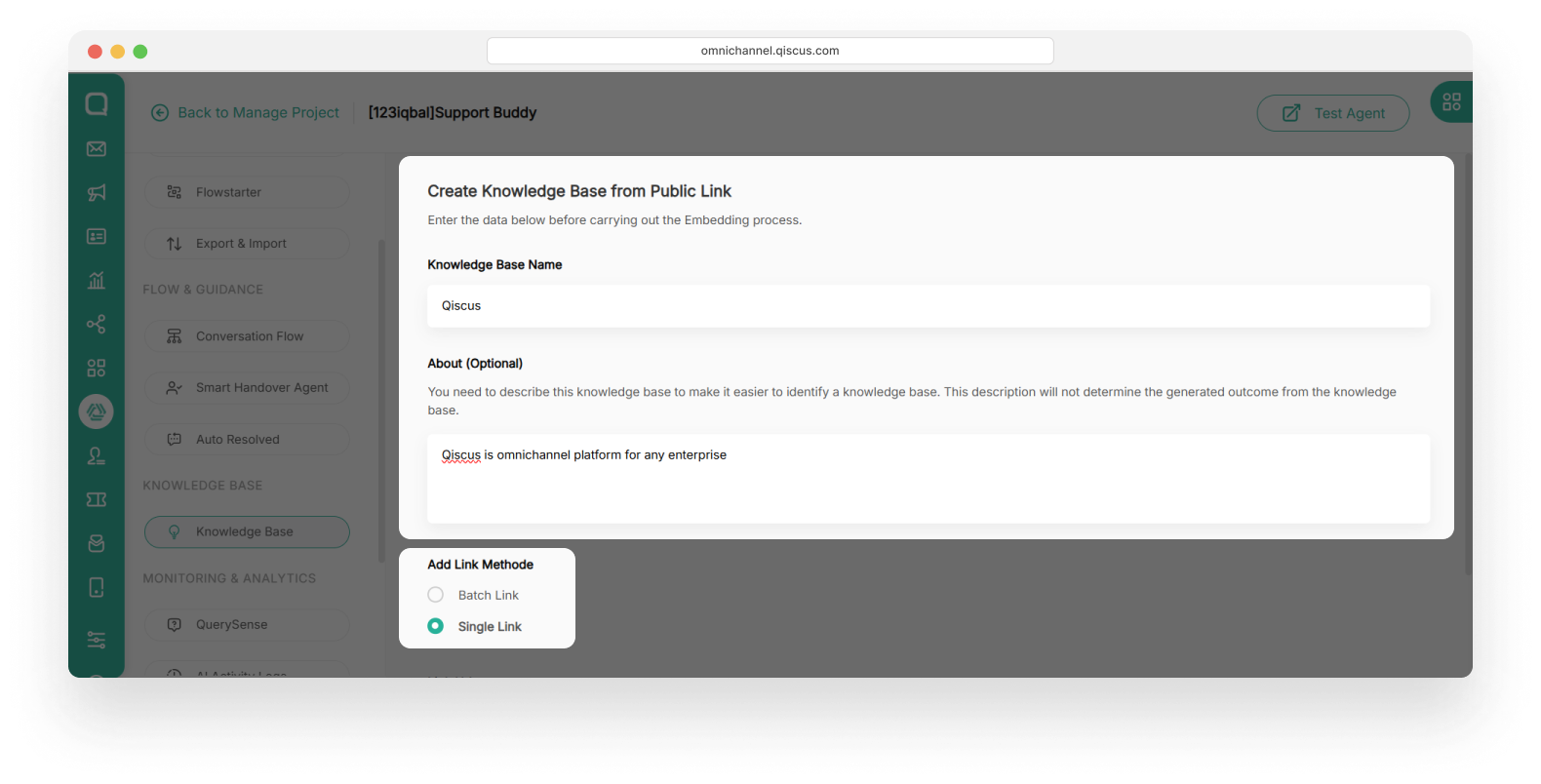Click the back arrow circle icon
Screen dimensions: 1541x784
tap(160, 113)
